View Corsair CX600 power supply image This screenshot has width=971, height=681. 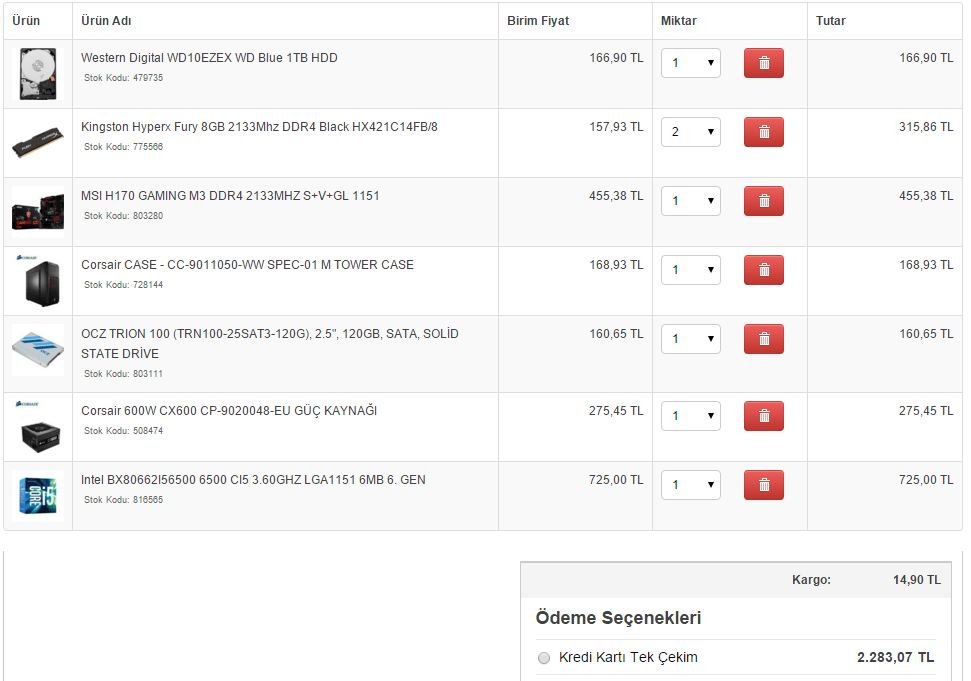pyautogui.click(x=38, y=427)
